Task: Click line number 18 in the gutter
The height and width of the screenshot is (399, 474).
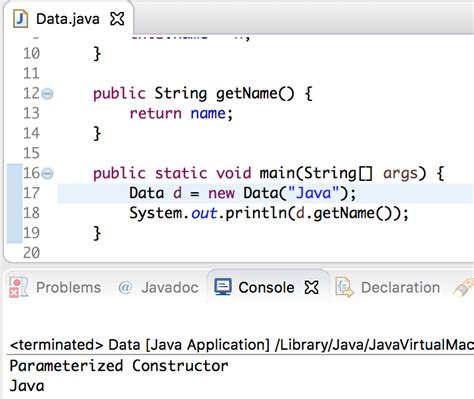Action: 31,213
